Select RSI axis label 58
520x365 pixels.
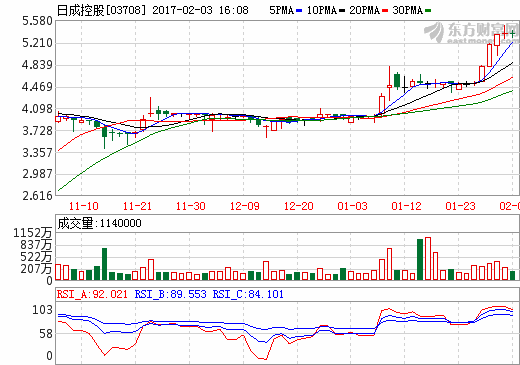46,334
